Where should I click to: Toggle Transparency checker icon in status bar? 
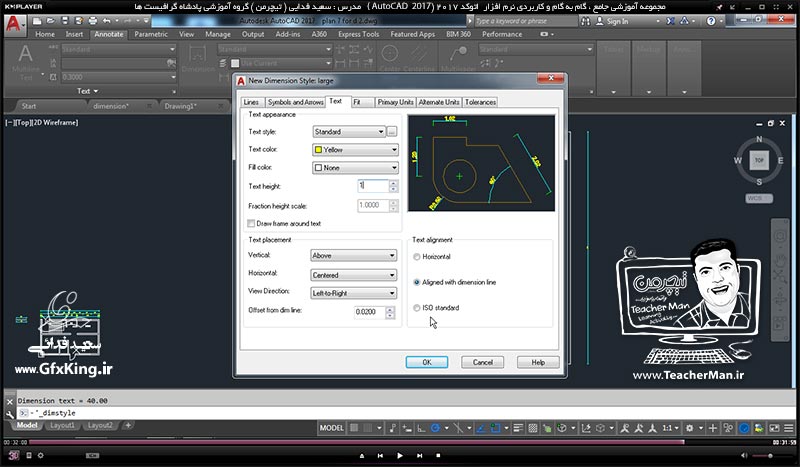click(x=533, y=428)
